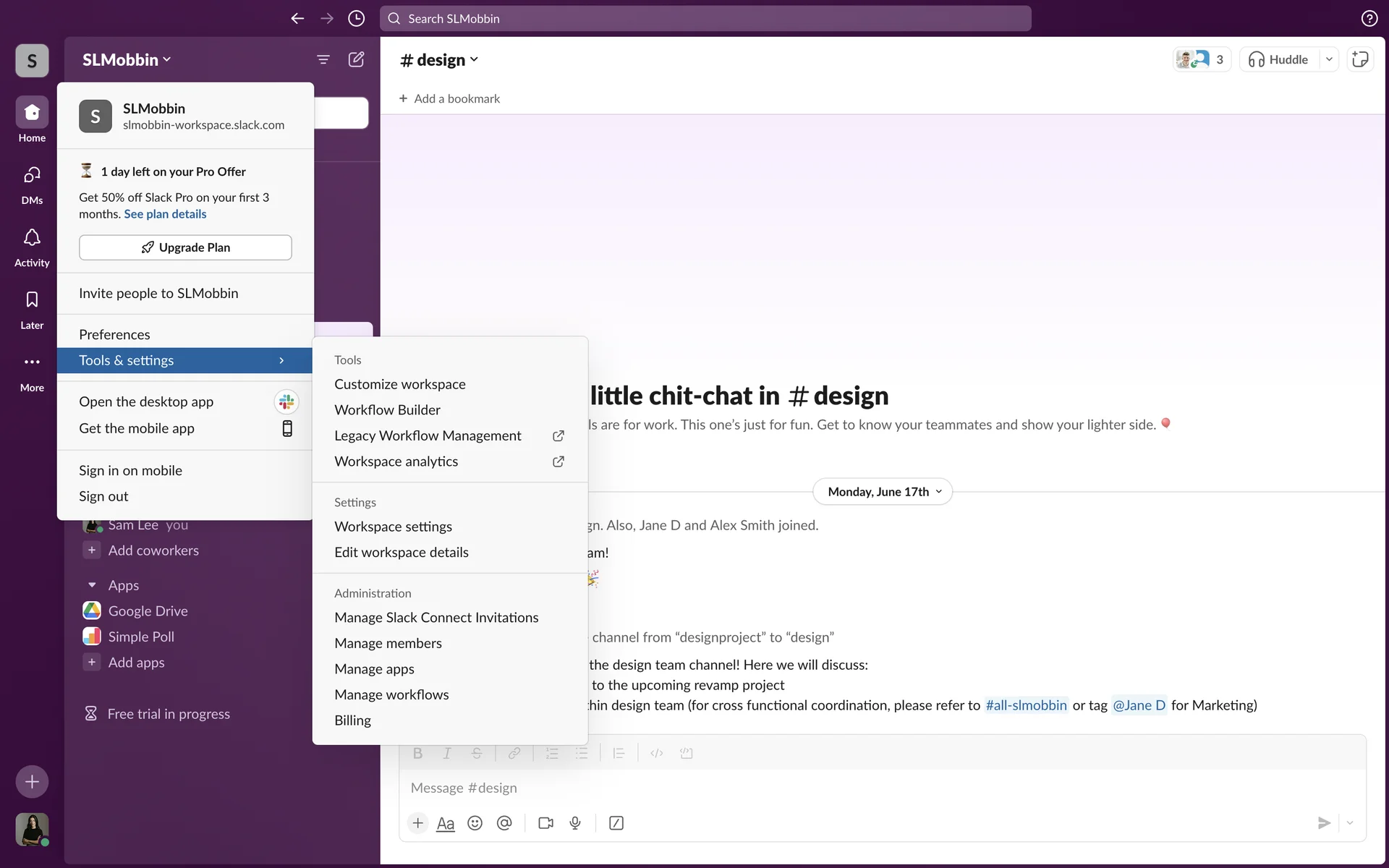Image resolution: width=1389 pixels, height=868 pixels.
Task: Click the emoji picker in composer
Action: [475, 823]
